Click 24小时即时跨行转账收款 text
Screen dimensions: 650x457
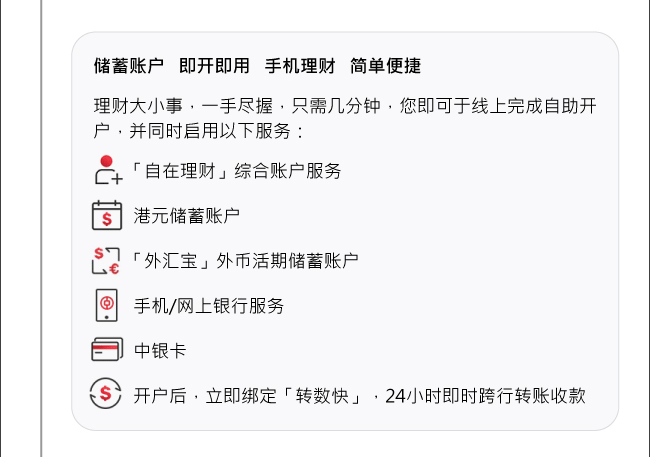pyautogui.click(x=485, y=396)
